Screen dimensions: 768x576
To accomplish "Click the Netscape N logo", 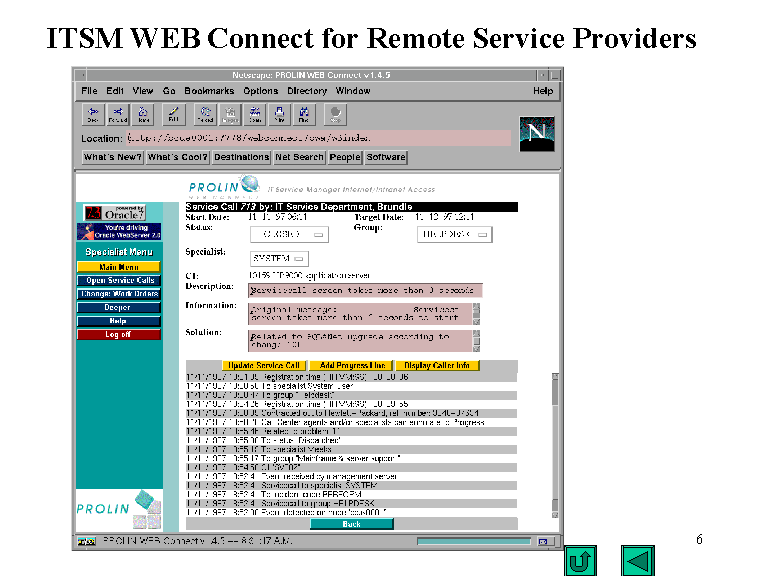I will pyautogui.click(x=536, y=132).
